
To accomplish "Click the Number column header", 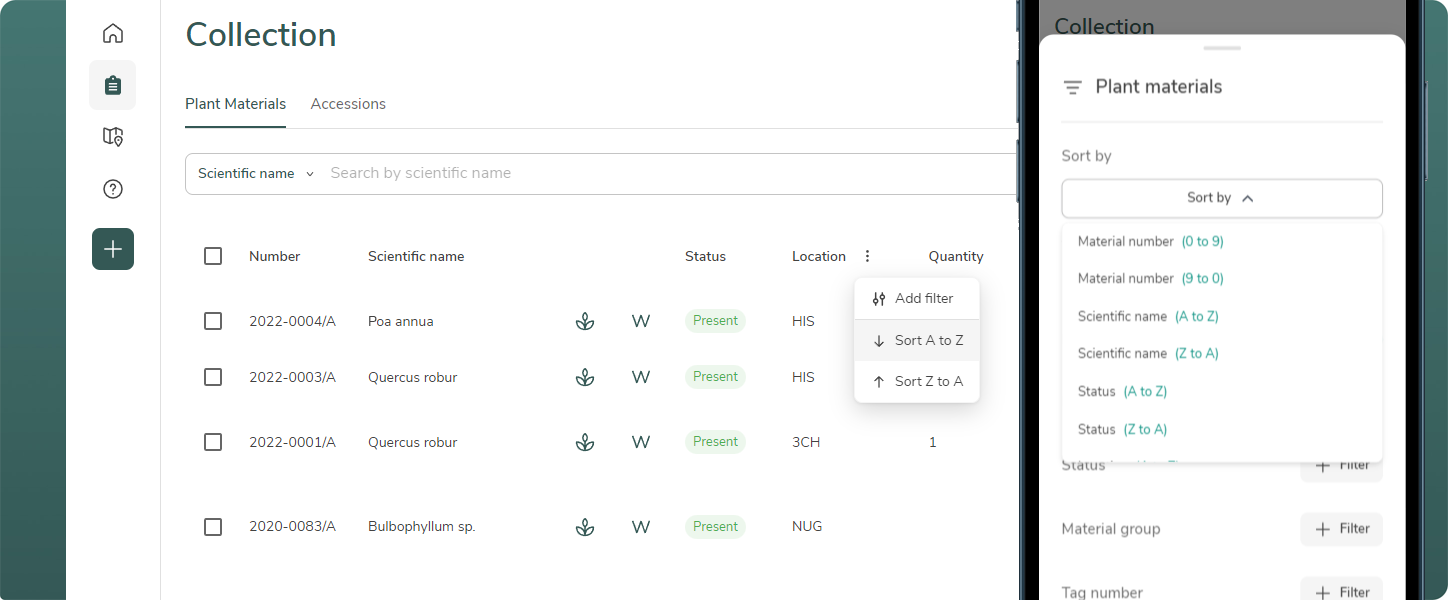I will [275, 256].
